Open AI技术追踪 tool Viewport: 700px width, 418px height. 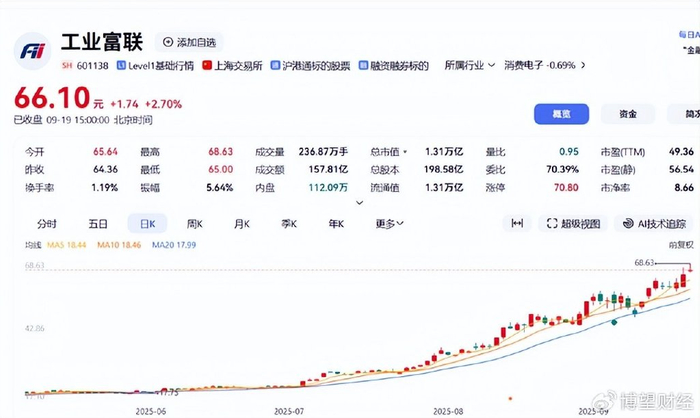(654, 223)
